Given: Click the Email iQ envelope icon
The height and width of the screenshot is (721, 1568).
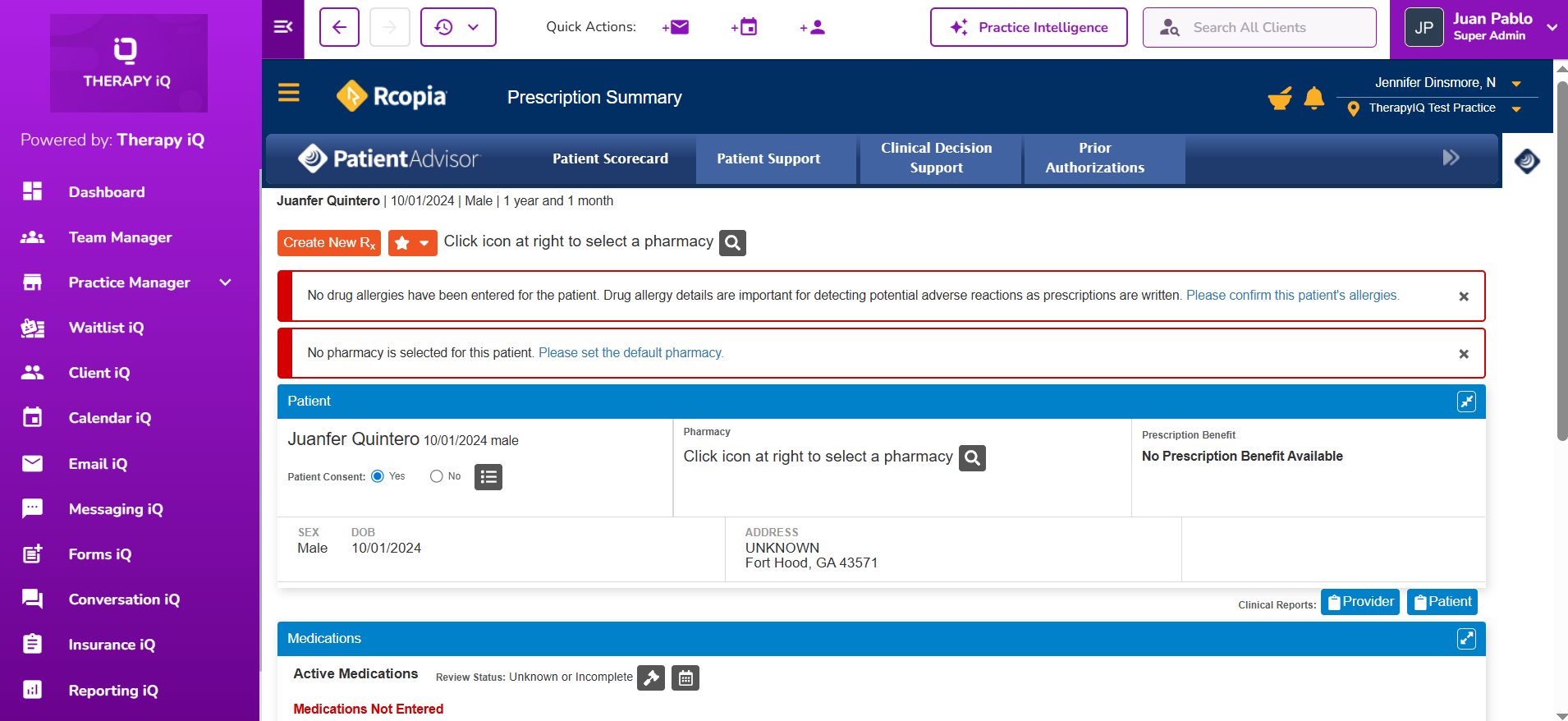Looking at the screenshot, I should tap(33, 464).
